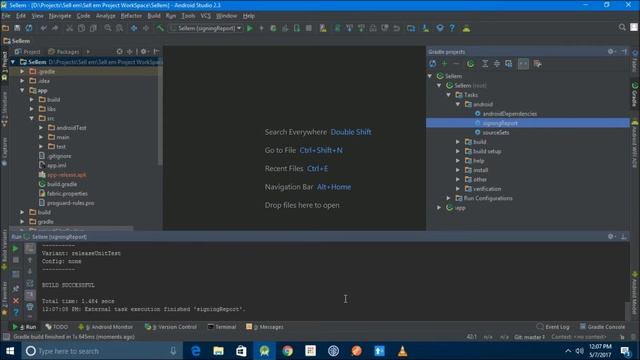The image size is (640, 360).
Task: Click the Android robot icon in toolbar
Action: [466, 28]
